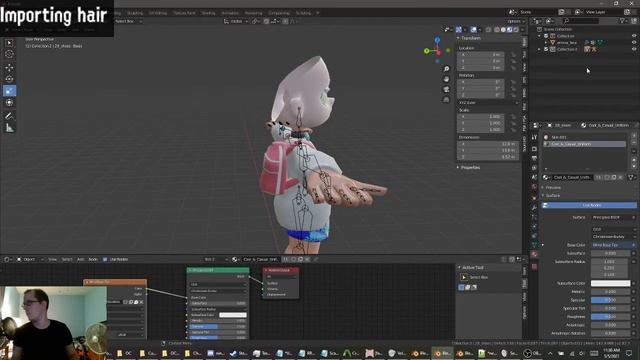Toggle Use Nodes checkbox in node editor header
The width and height of the screenshot is (640, 360).
pyautogui.click(x=105, y=260)
